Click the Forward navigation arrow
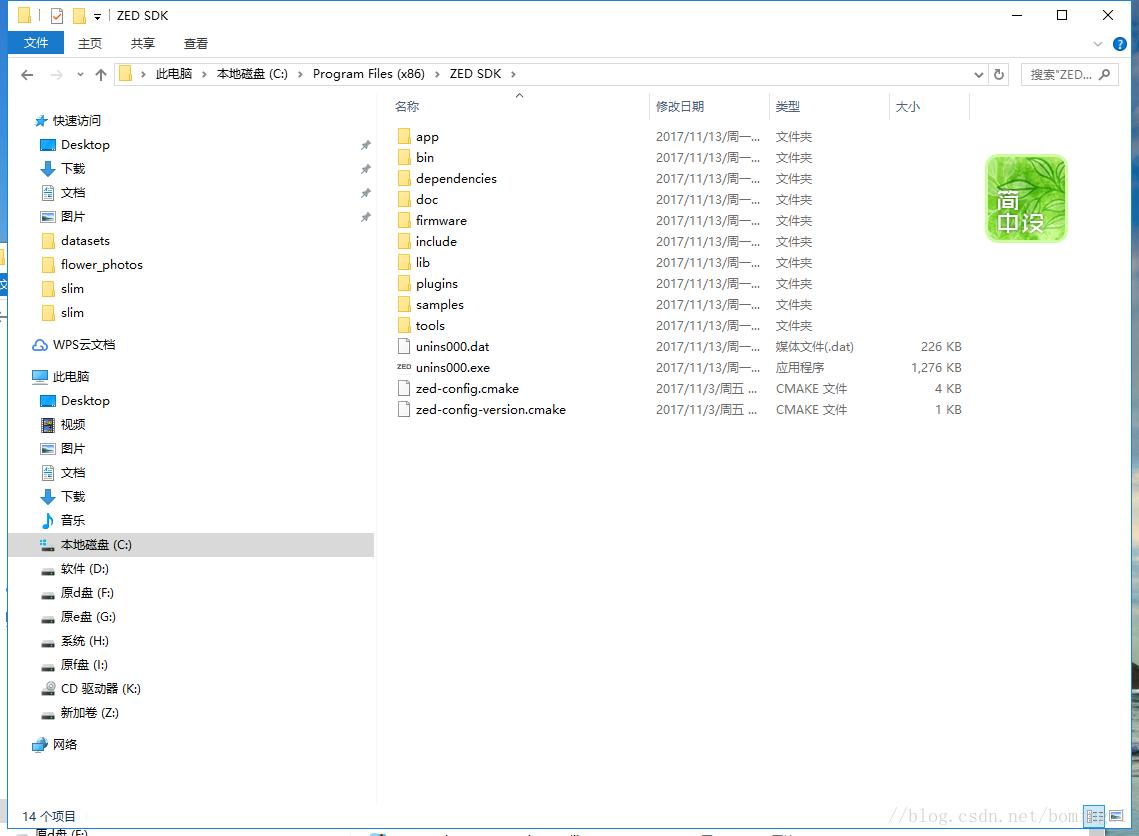Image resolution: width=1139 pixels, height=836 pixels. coord(57,74)
